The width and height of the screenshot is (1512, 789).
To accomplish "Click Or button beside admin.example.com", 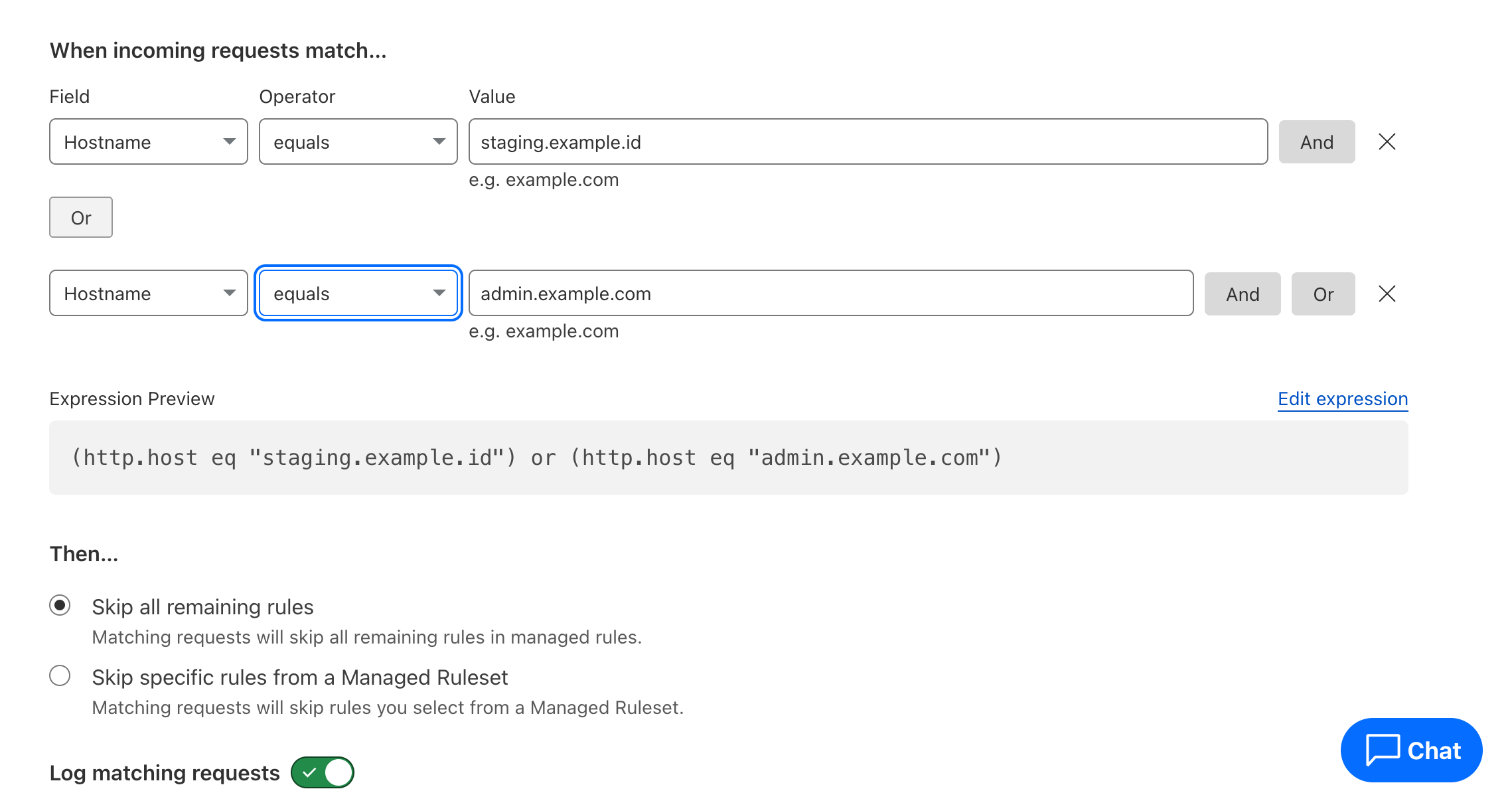I will 1323,294.
